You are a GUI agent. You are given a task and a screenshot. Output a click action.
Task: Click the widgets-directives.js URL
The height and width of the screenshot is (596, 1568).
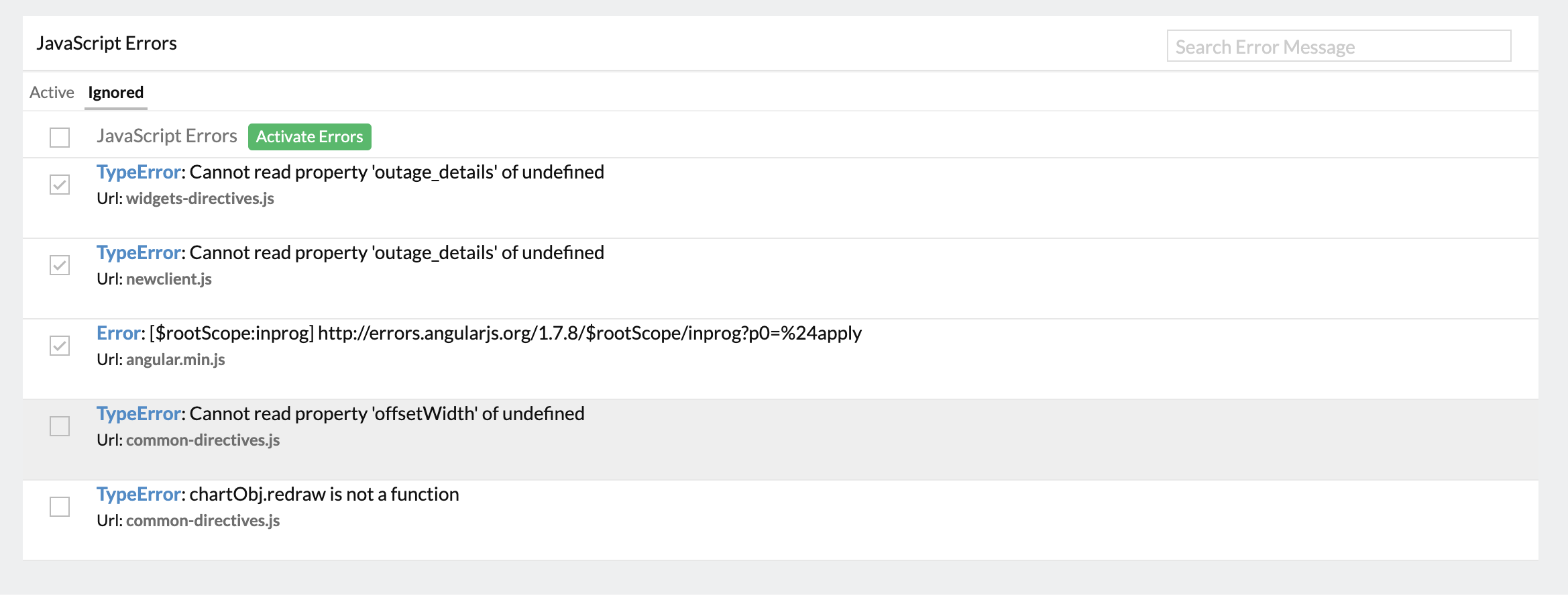pos(200,199)
